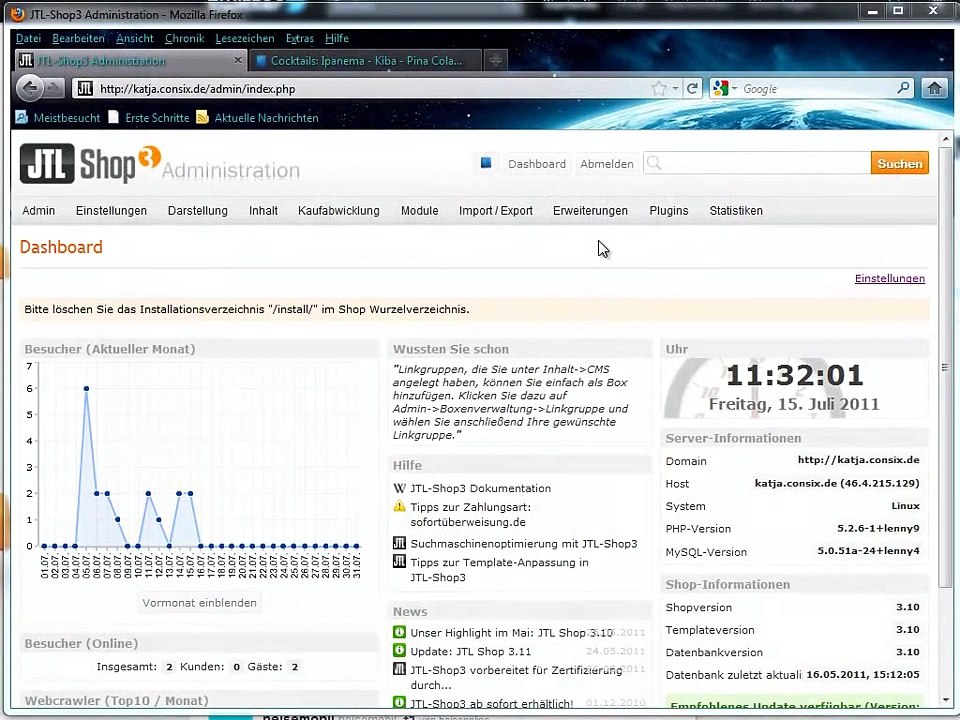960x720 pixels.
Task: Open Tipps zur Zahlungsart: sofortüberweisung.de link
Action: (470, 514)
